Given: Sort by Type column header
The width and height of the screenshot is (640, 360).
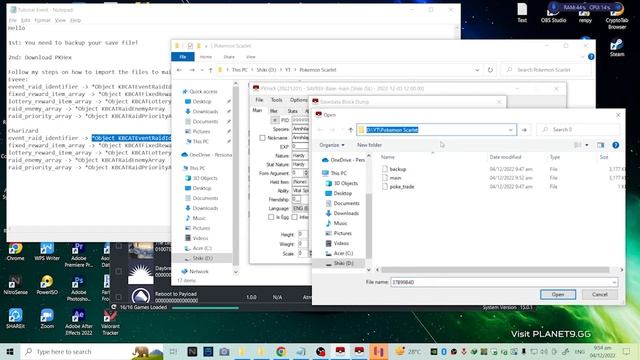Looking at the screenshot, I should pos(555,157).
